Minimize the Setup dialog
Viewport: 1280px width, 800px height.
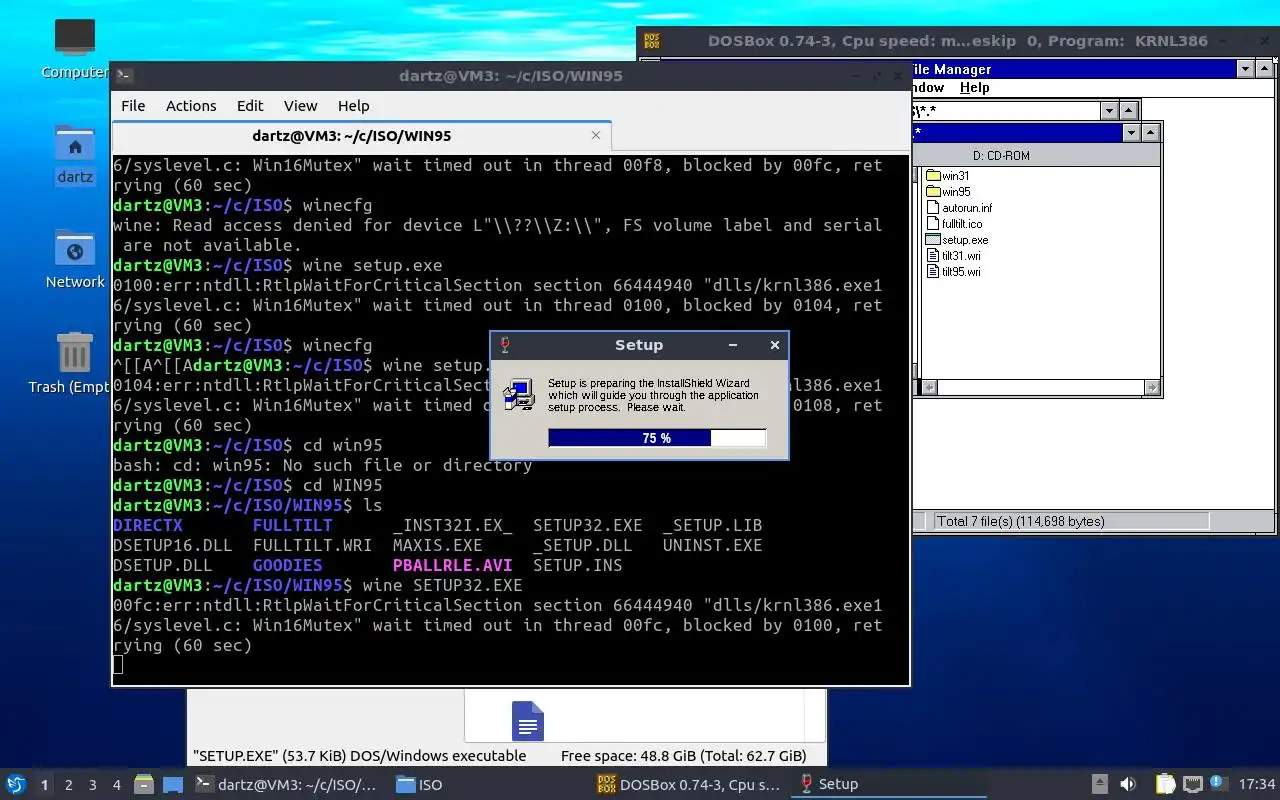point(733,345)
